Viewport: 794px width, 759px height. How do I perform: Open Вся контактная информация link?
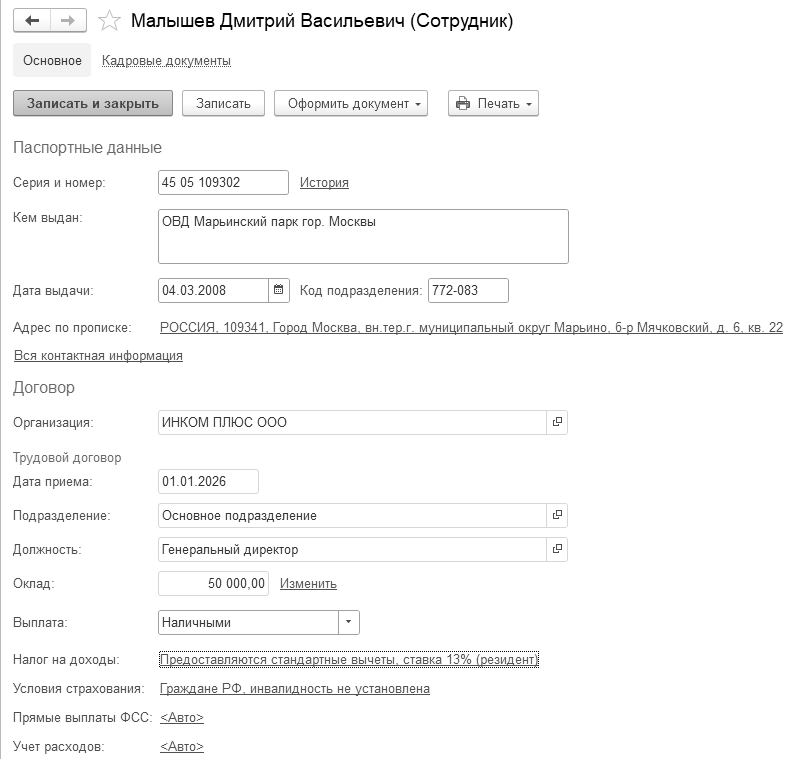pyautogui.click(x=98, y=355)
